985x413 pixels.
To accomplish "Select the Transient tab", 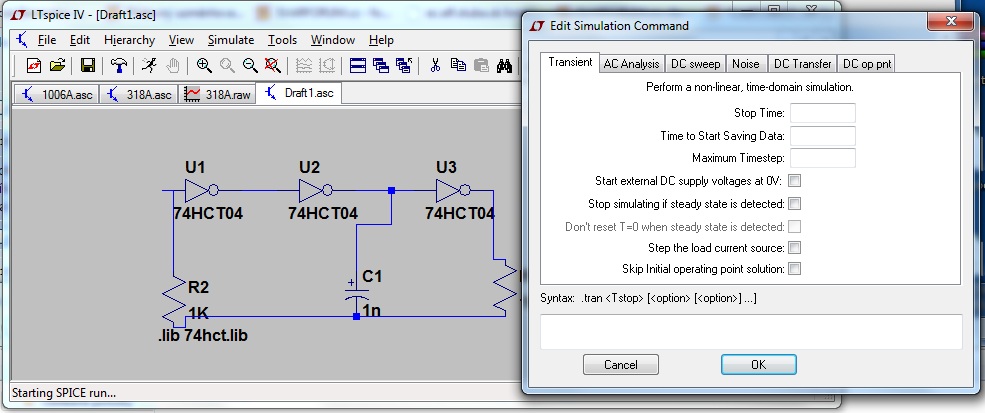I will coord(570,62).
